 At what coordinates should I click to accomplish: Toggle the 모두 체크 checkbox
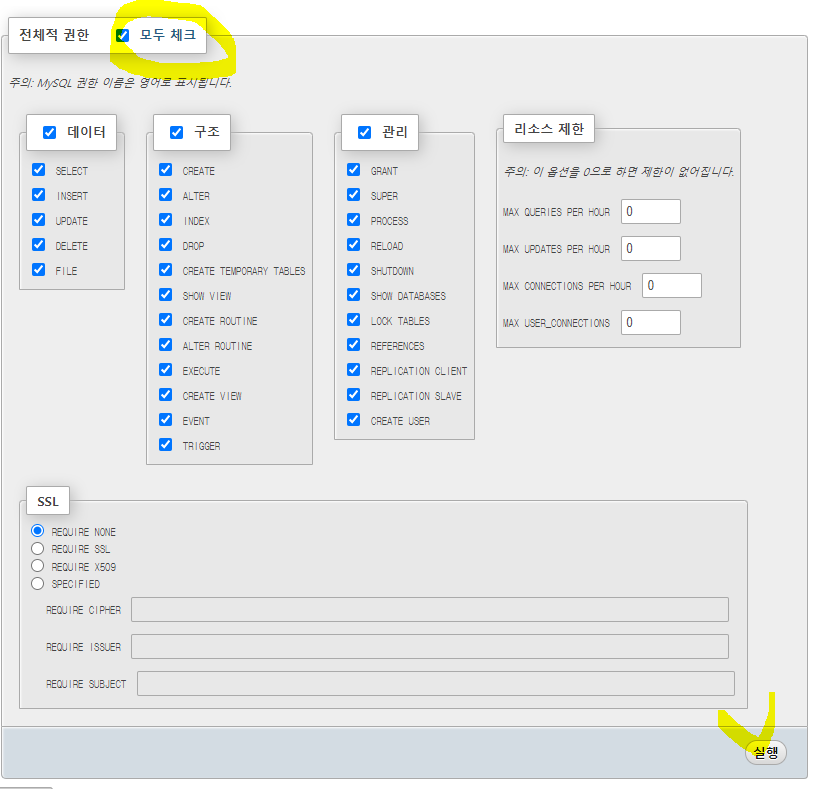123,35
